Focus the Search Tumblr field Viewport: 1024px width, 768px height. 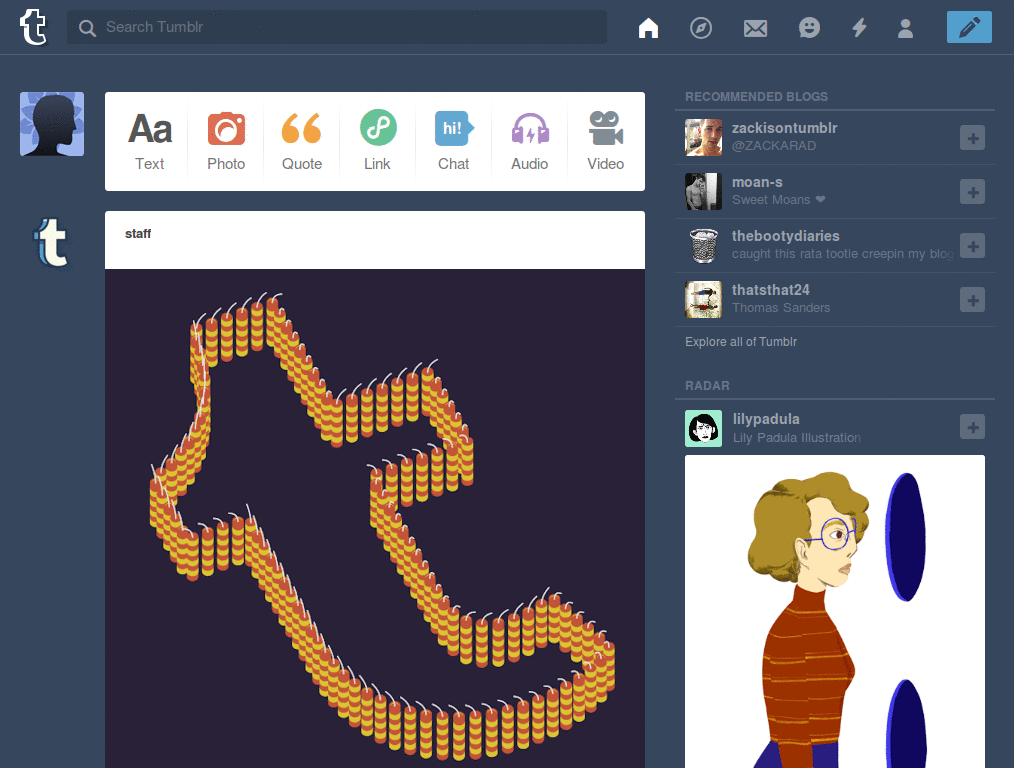click(336, 27)
